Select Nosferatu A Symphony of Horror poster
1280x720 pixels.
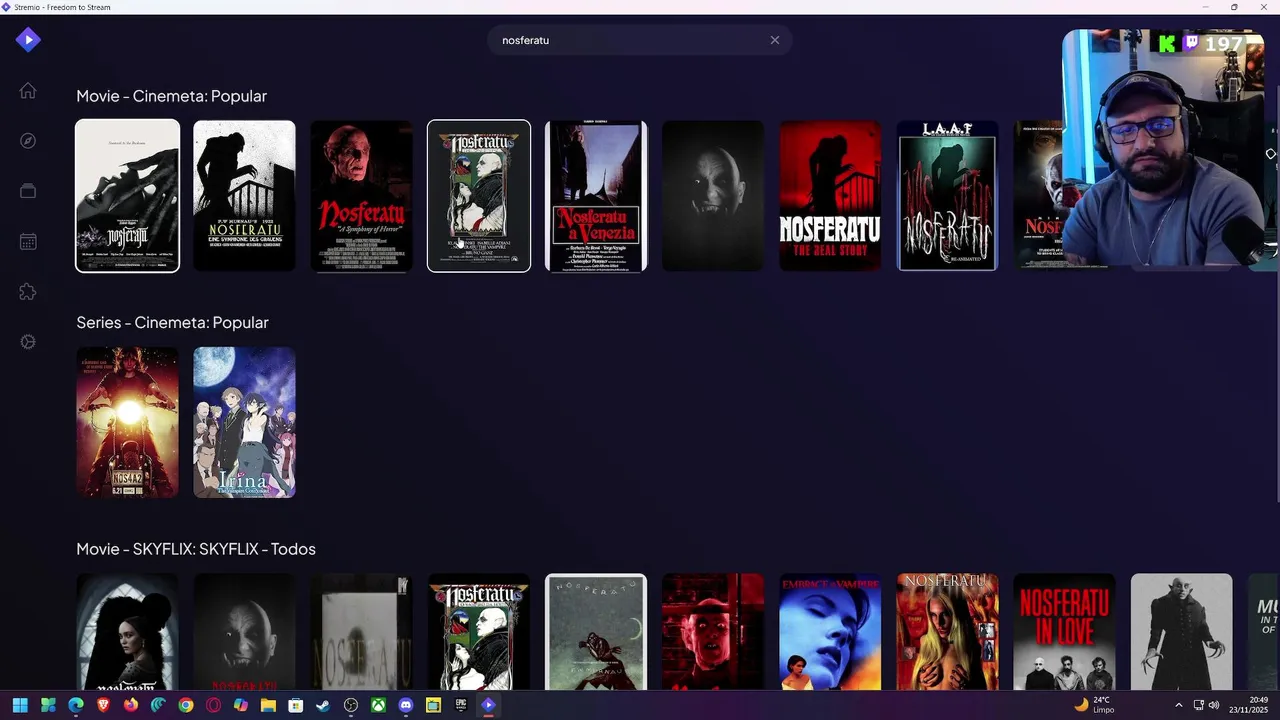point(361,196)
